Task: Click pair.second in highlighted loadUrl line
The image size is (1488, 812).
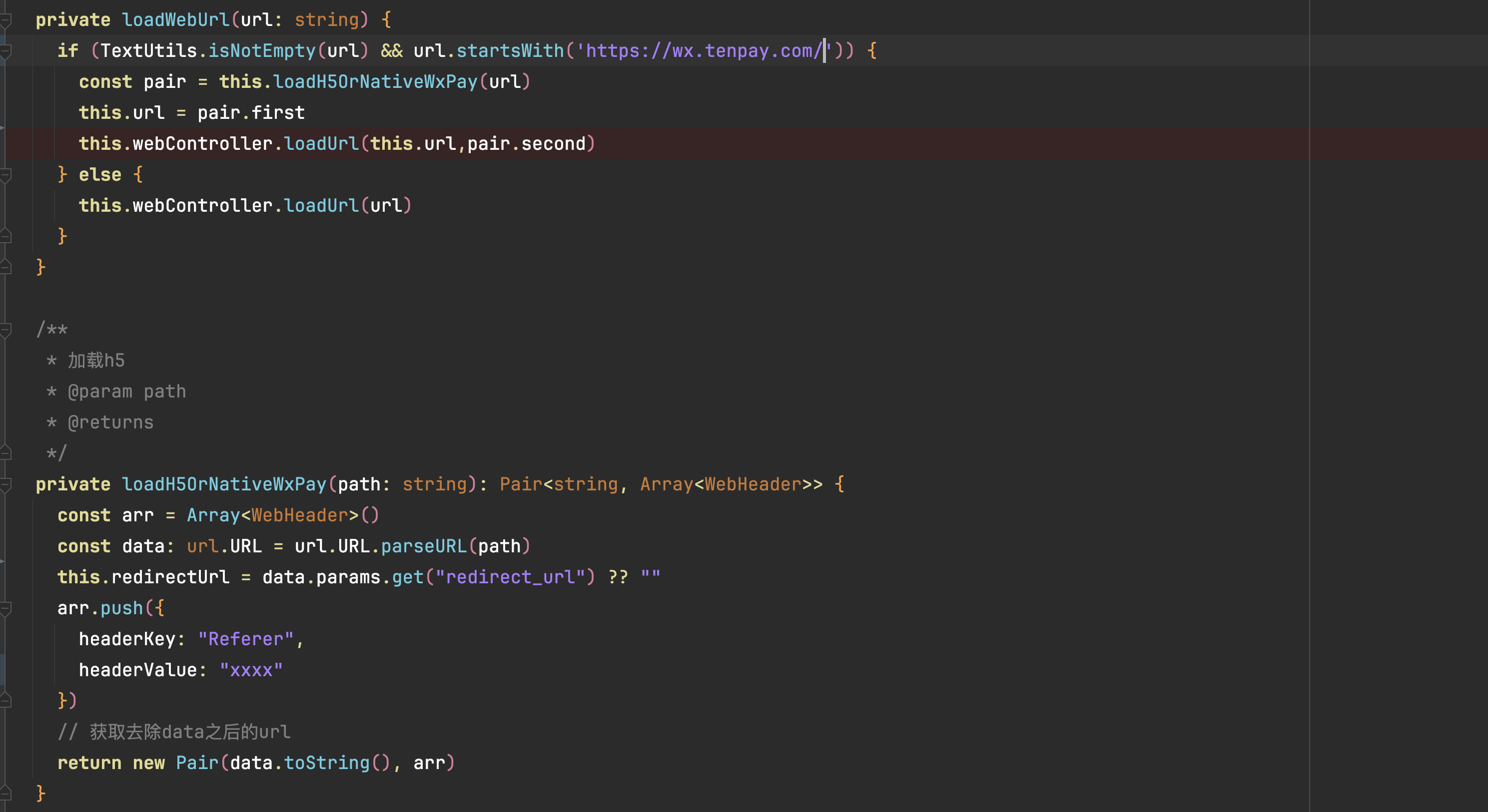Action: point(526,144)
